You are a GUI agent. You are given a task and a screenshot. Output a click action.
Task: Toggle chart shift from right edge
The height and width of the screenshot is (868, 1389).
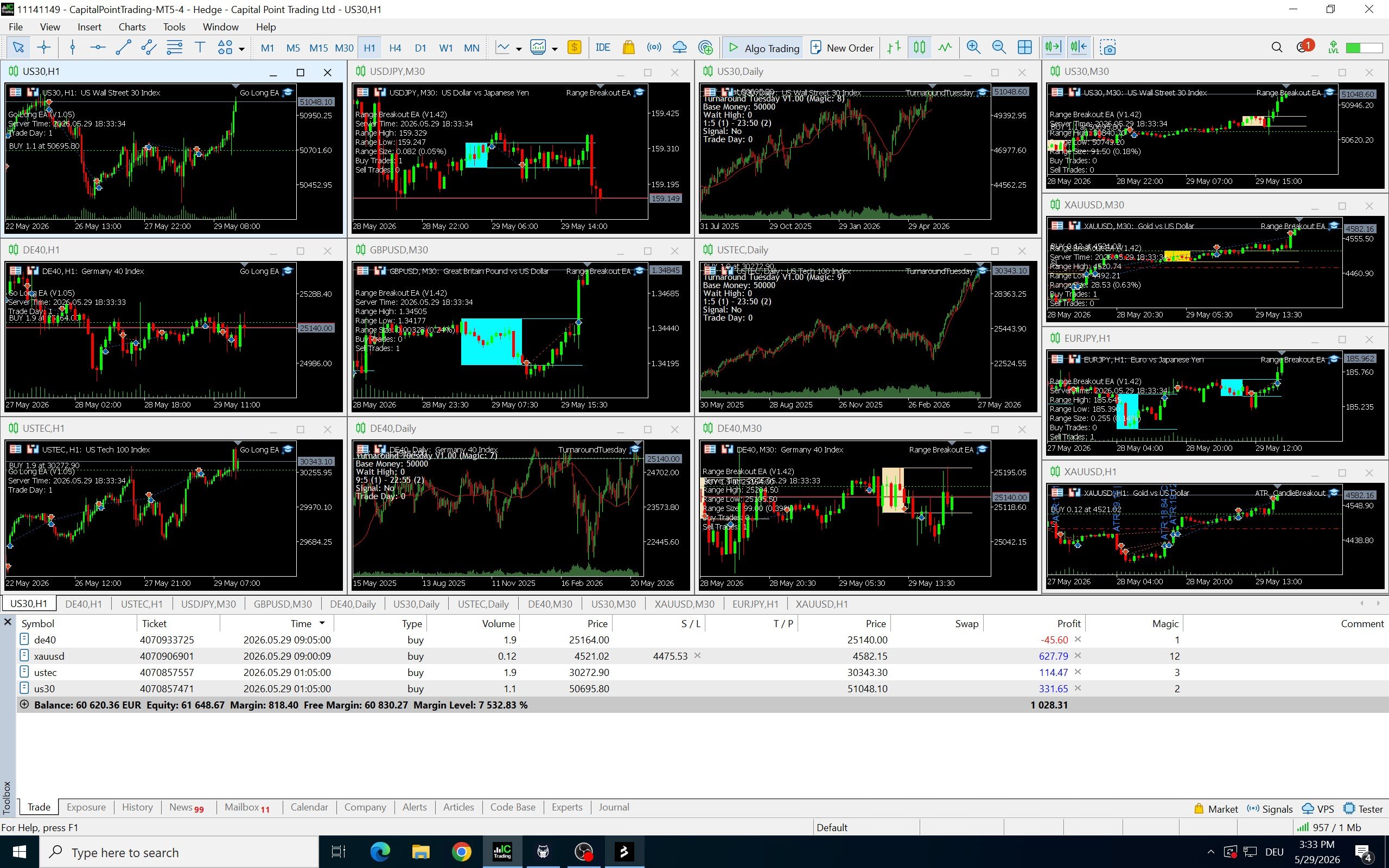tap(1079, 48)
